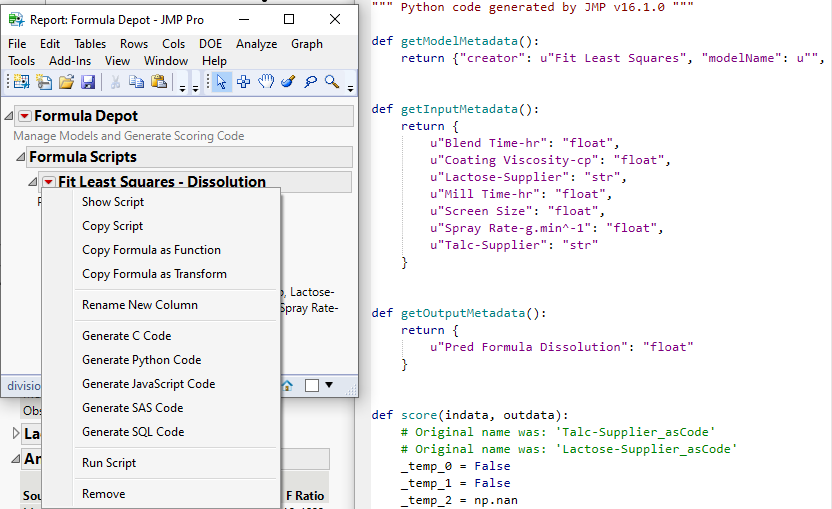Open the Rows menu
Viewport: 832px width, 509px height.
134,44
